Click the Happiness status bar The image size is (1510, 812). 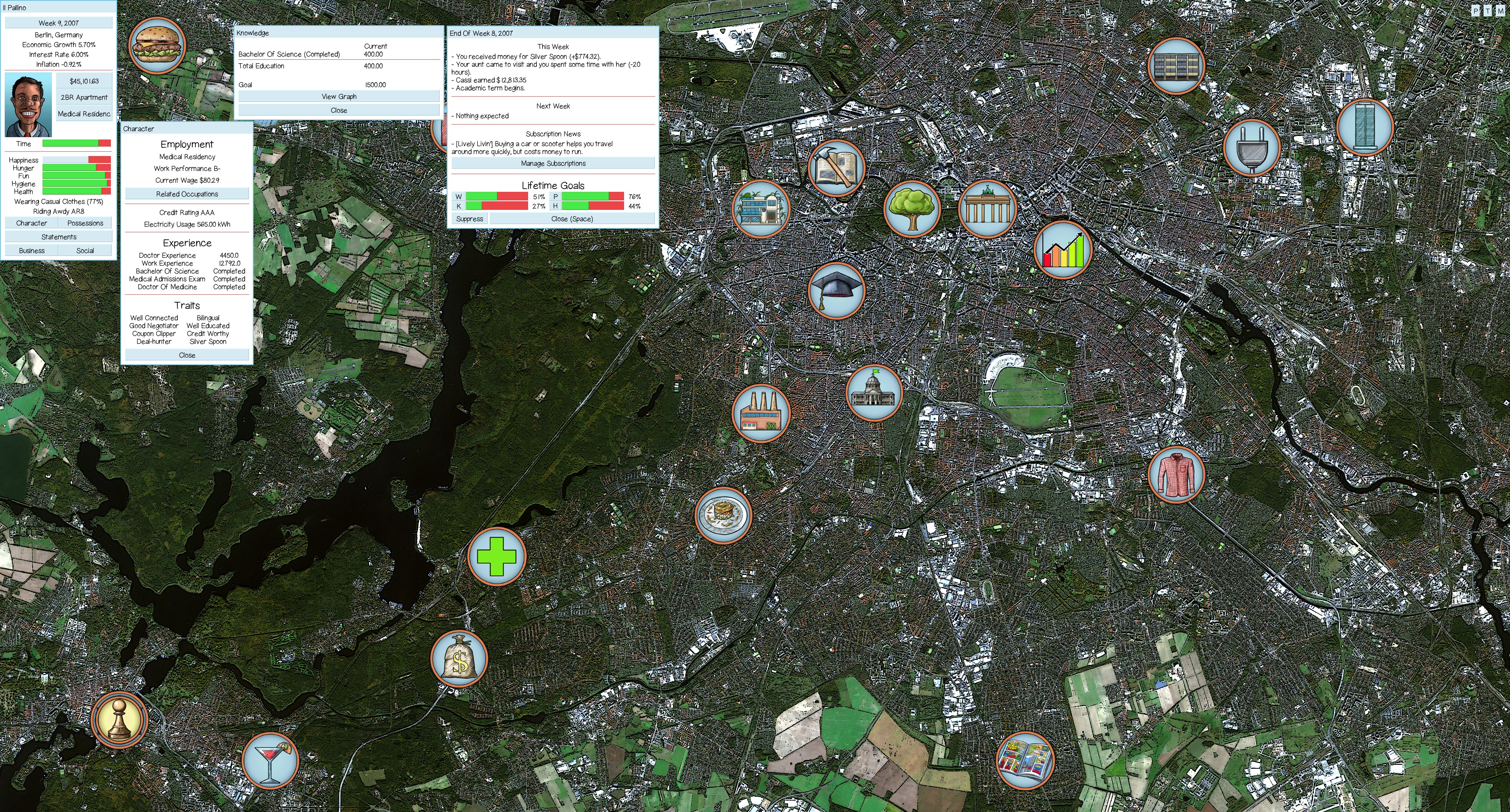[x=76, y=160]
